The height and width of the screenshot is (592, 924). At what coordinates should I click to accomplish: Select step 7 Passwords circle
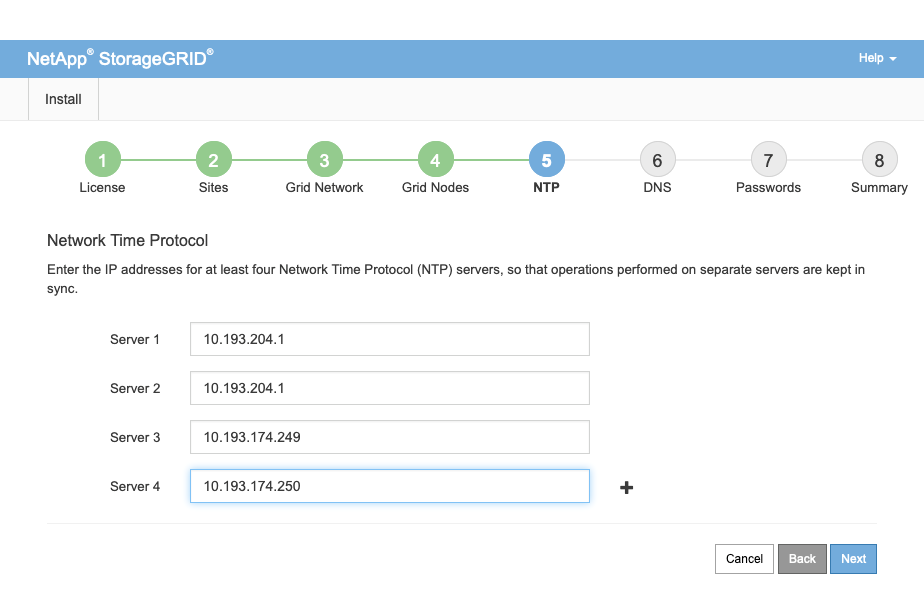[x=768, y=160]
